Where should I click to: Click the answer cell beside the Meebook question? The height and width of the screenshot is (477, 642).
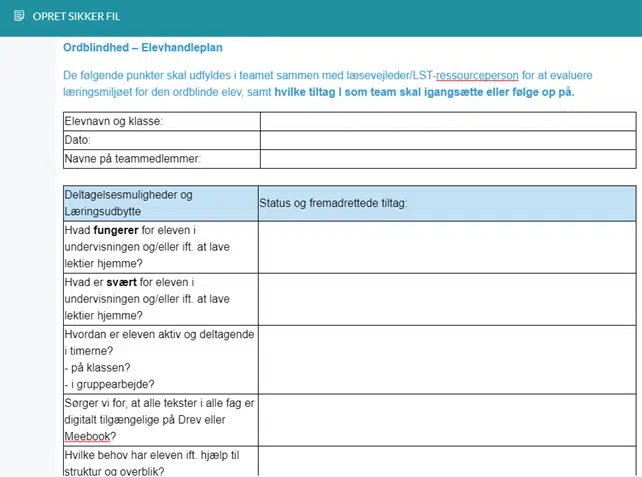pyautogui.click(x=446, y=419)
